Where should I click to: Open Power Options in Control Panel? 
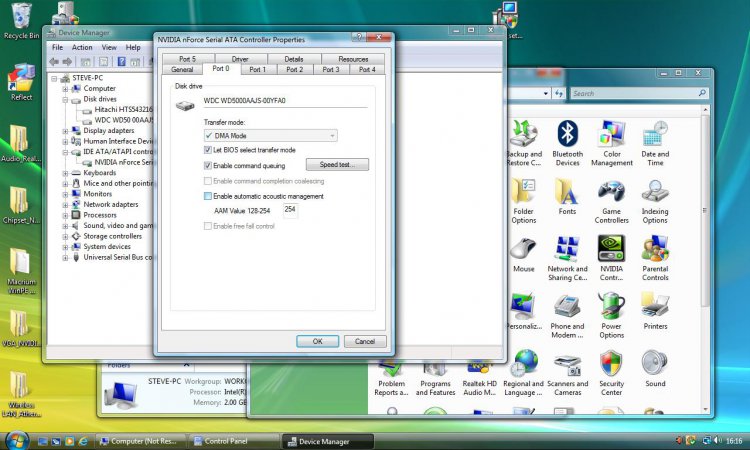point(611,316)
